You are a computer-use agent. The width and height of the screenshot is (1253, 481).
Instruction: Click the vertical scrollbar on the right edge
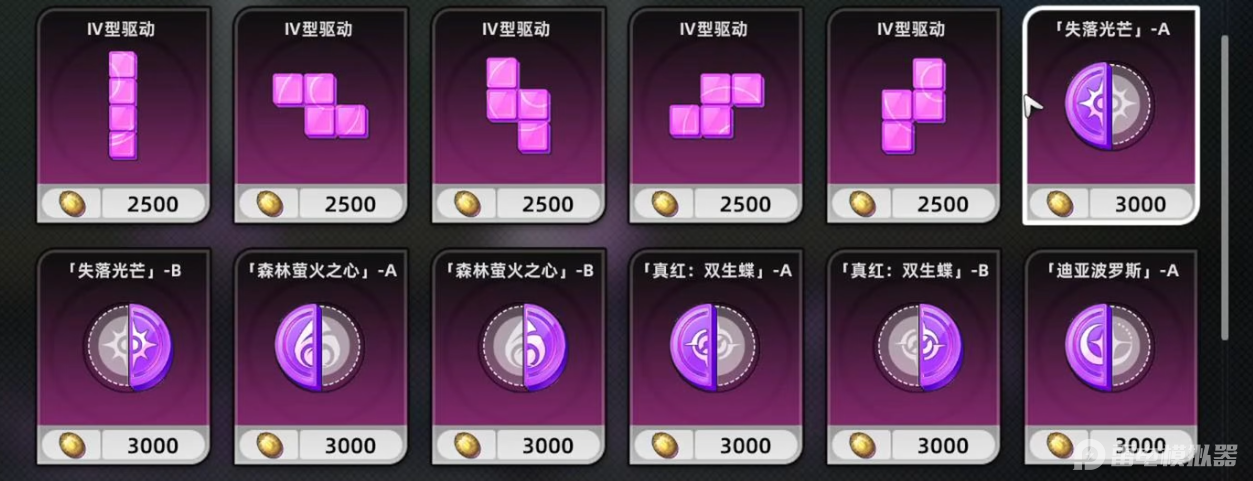click(1226, 190)
